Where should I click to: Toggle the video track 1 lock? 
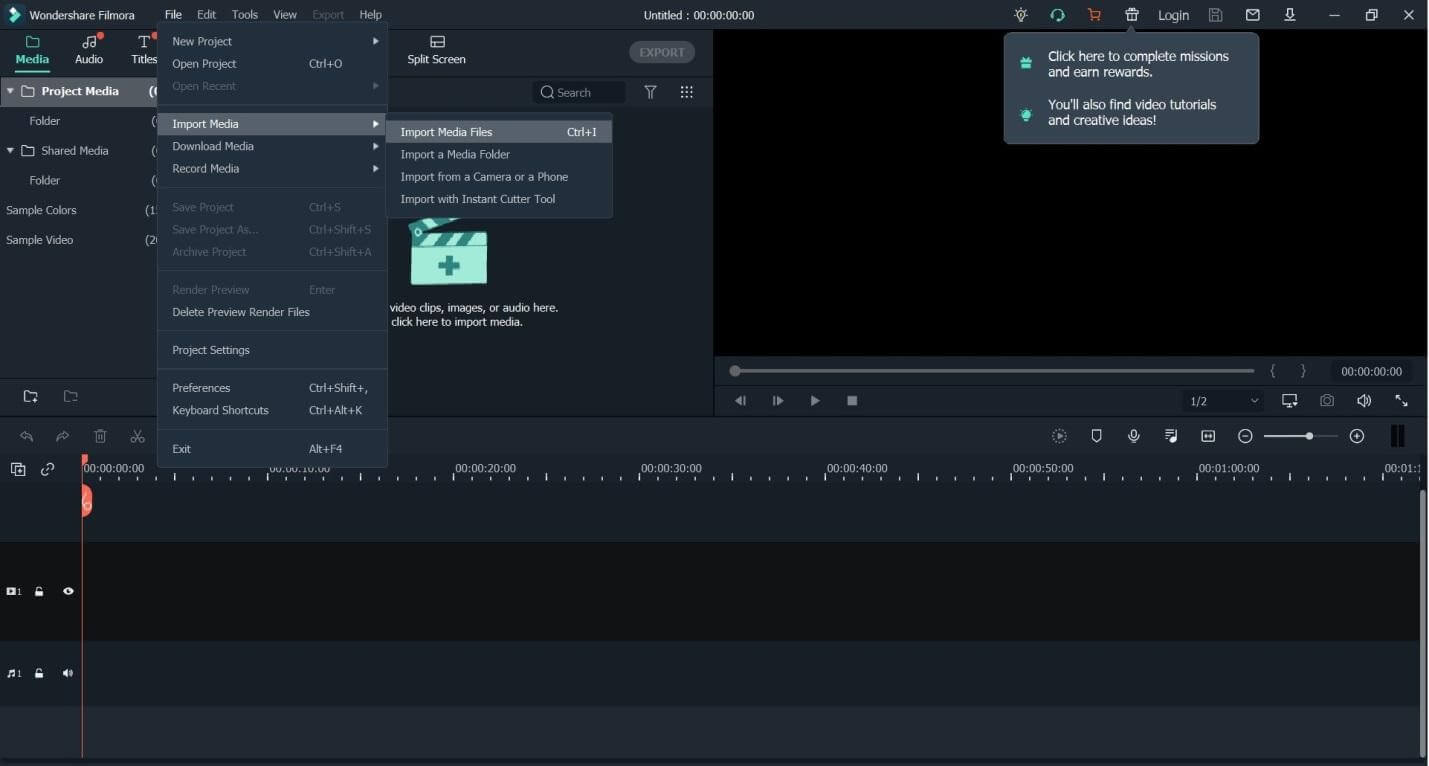click(x=39, y=592)
